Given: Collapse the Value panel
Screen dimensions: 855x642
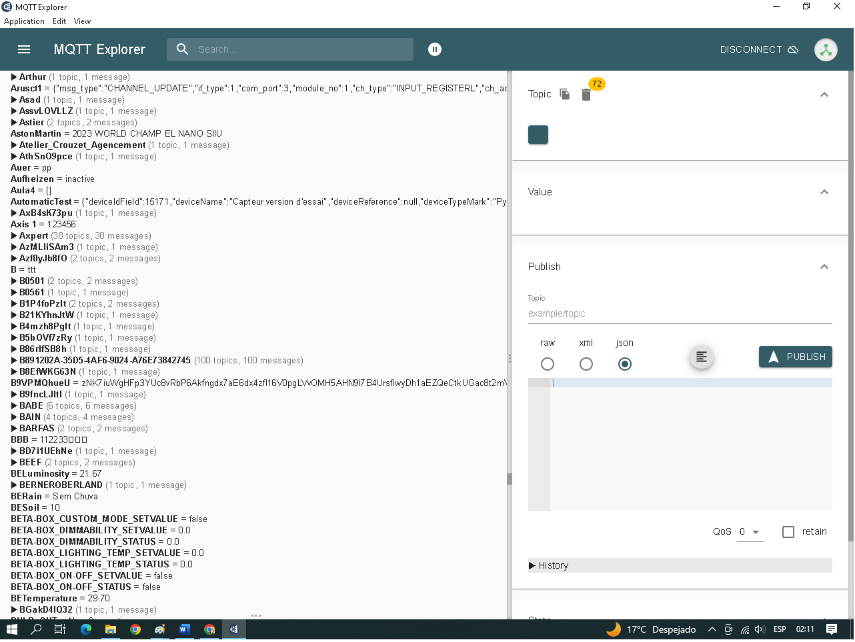Looking at the screenshot, I should [824, 192].
